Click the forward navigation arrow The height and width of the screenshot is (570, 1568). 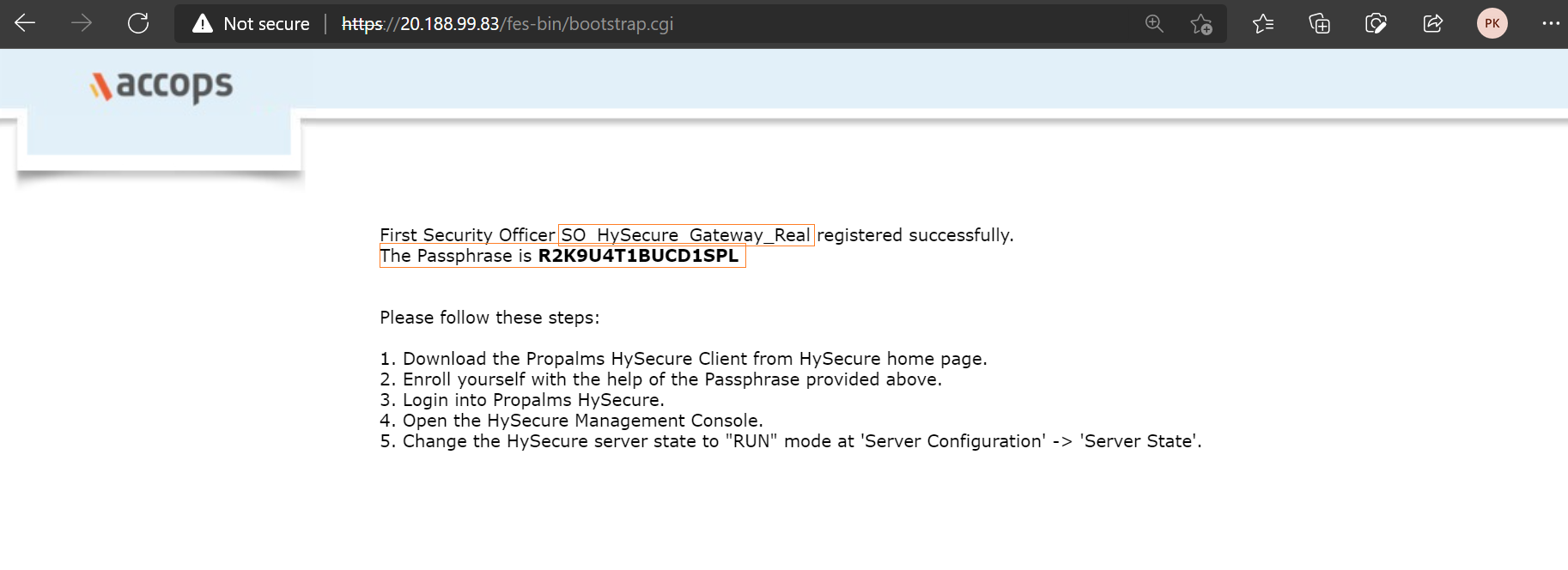coord(82,23)
